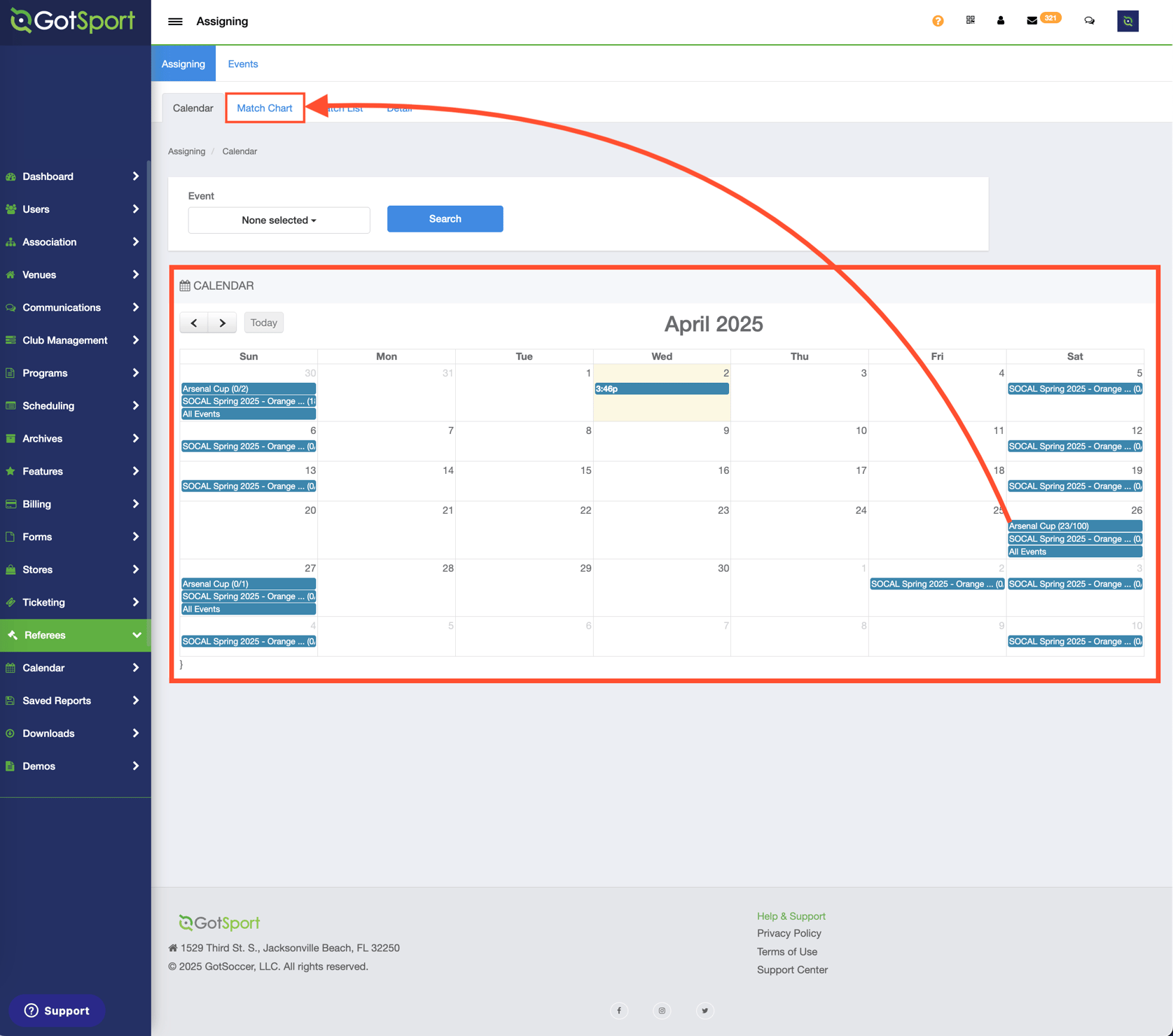Viewport: 1173px width, 1036px height.
Task: Switch to the Match Chart tab
Action: 265,108
